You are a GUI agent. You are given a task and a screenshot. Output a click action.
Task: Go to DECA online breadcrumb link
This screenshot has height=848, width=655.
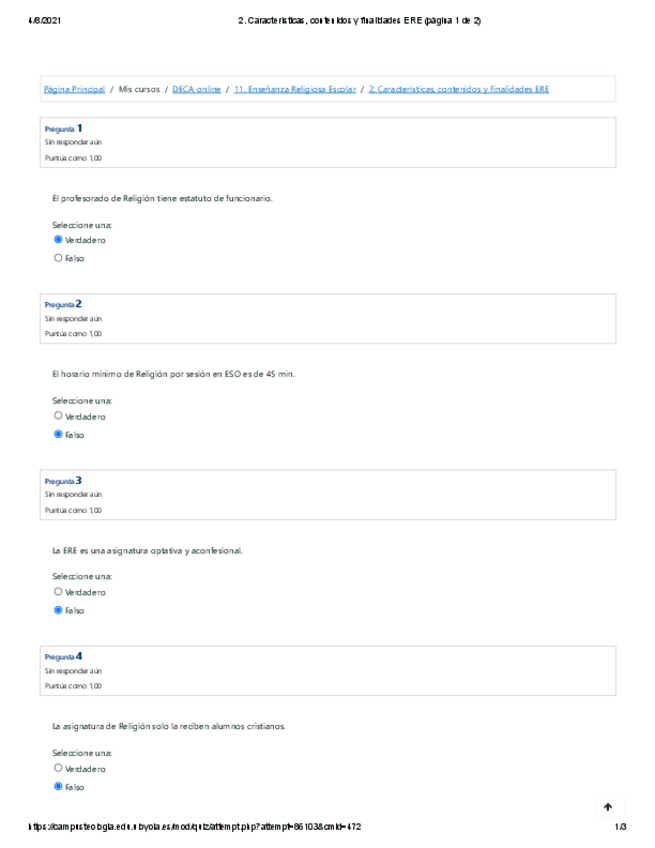[x=196, y=89]
